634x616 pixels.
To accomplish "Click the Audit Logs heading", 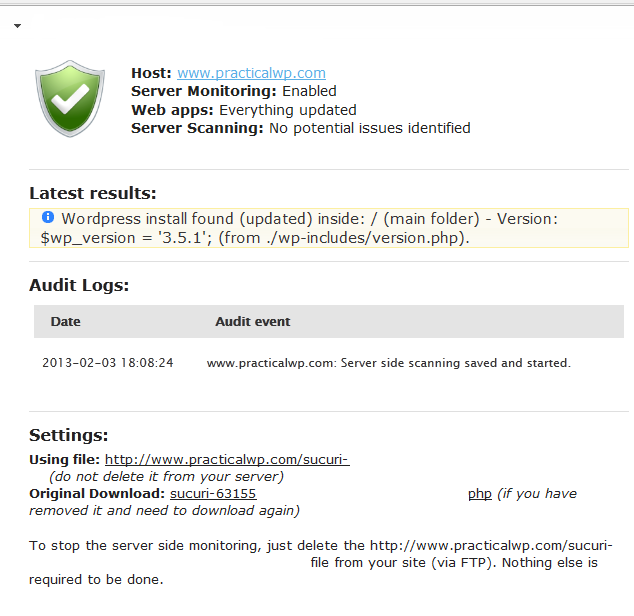I will point(79,285).
